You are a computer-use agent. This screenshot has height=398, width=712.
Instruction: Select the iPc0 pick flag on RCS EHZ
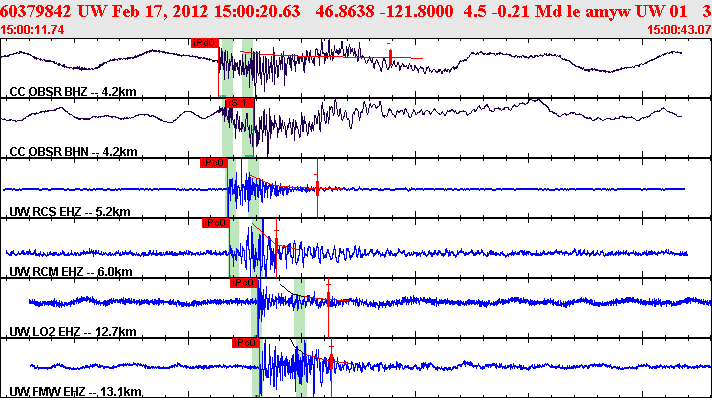(213, 163)
